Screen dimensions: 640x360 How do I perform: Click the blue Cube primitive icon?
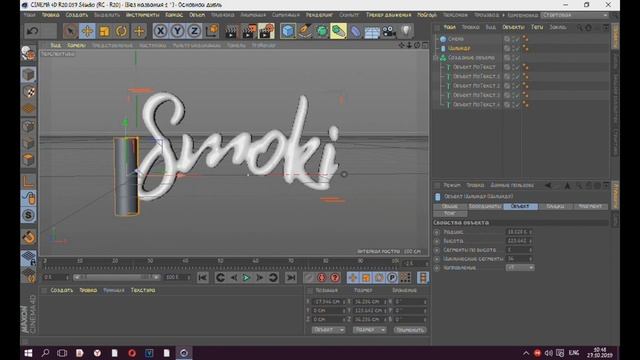point(288,31)
